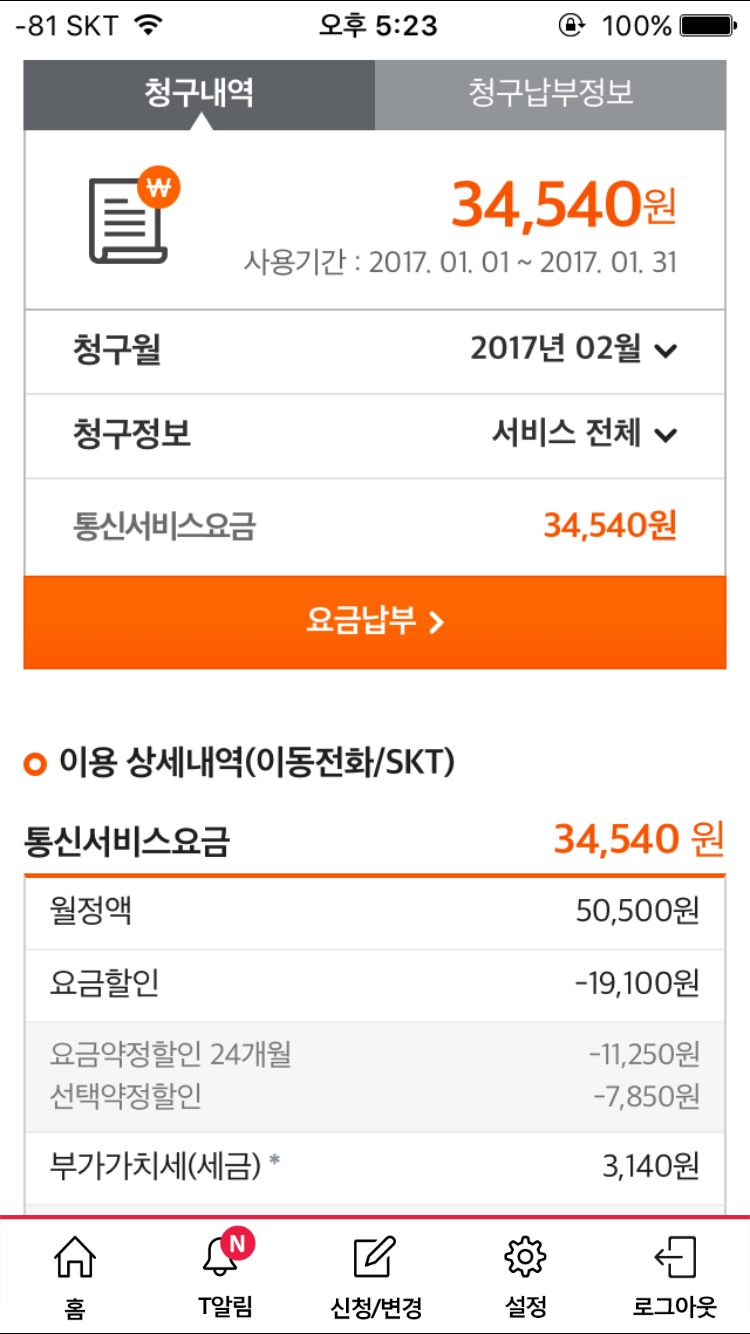
Task: Tap the 통신서비스요금 34,540원 summary row
Action: (374, 526)
